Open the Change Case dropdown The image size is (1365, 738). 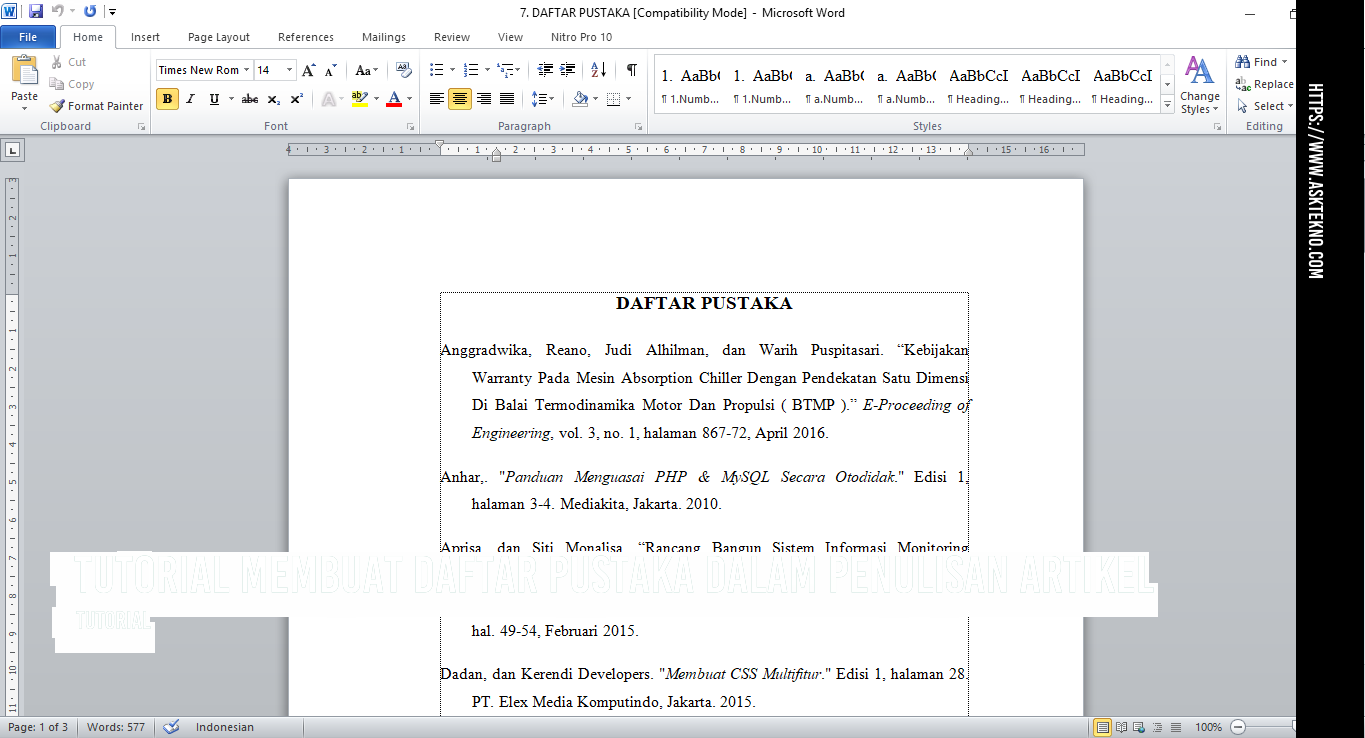(367, 70)
